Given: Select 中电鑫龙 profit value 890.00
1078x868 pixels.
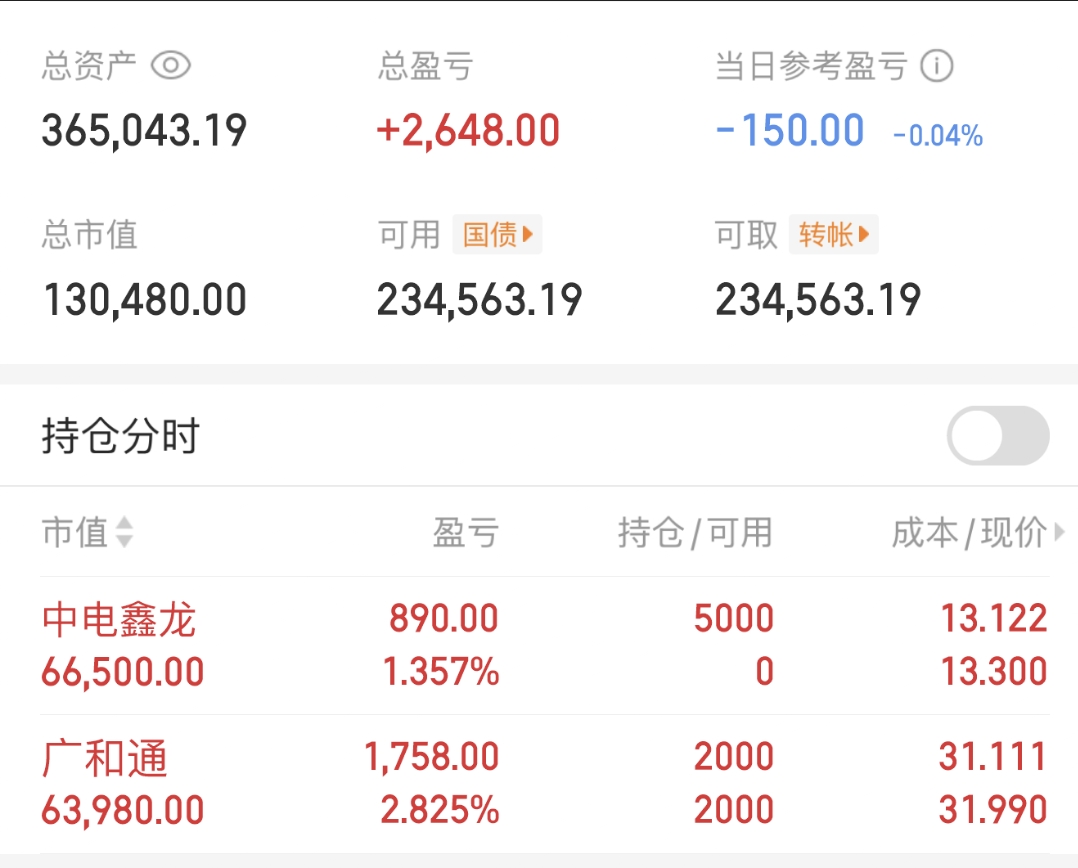Looking at the screenshot, I should (444, 619).
